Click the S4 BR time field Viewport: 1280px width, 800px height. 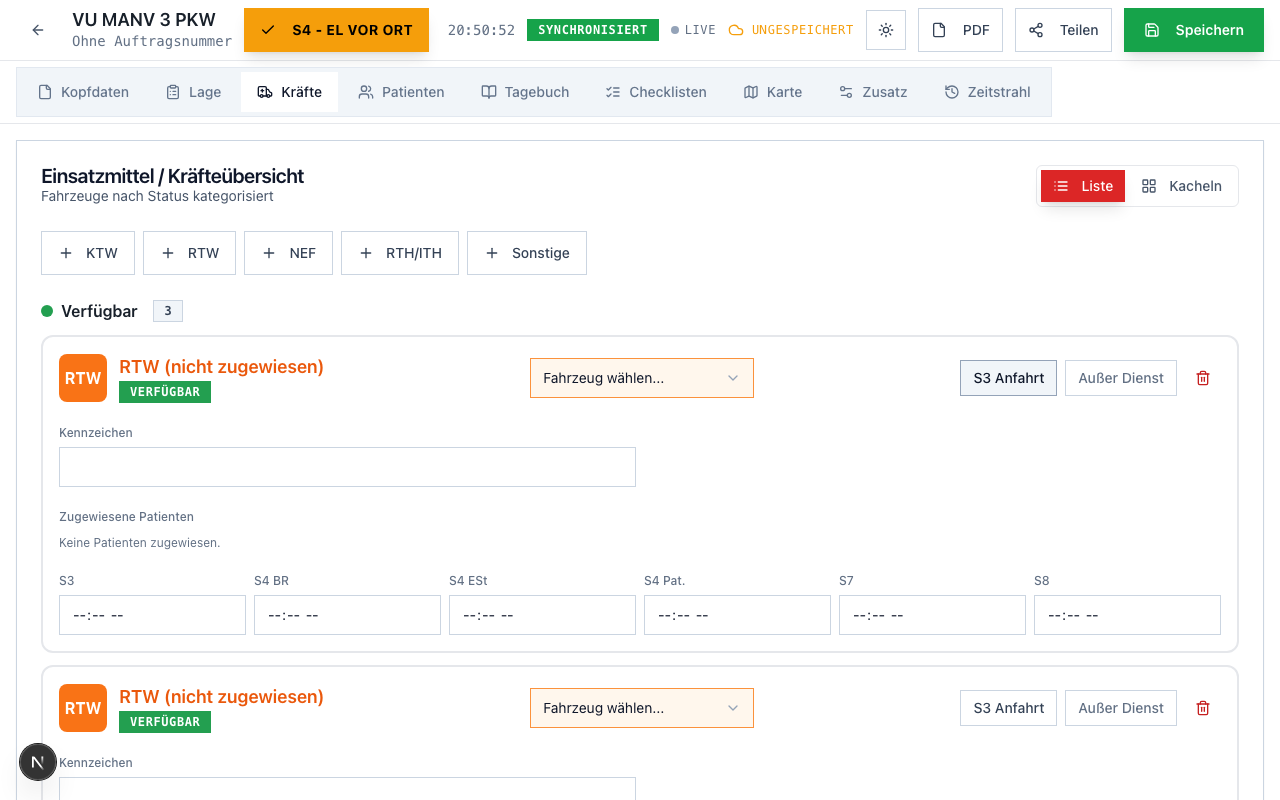tap(347, 615)
